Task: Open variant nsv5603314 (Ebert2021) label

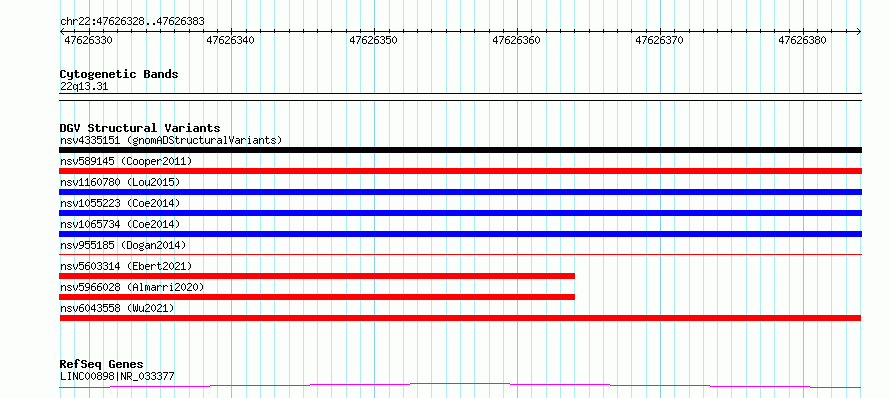Action: coord(126,266)
